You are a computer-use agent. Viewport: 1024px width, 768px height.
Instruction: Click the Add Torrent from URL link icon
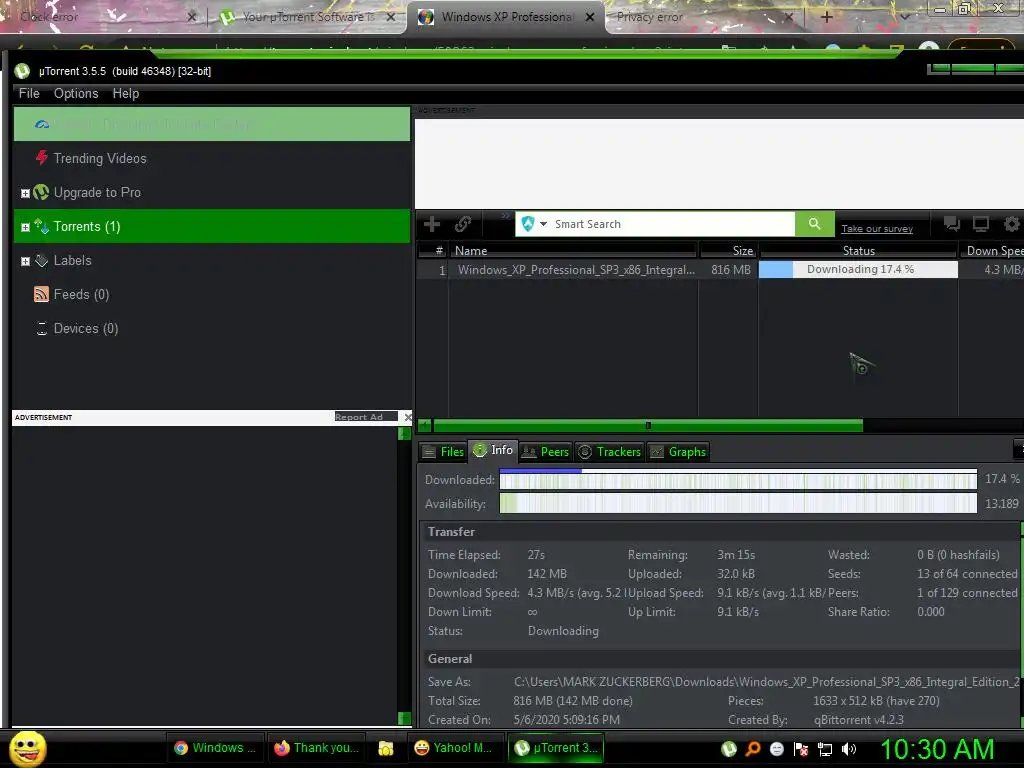463,224
